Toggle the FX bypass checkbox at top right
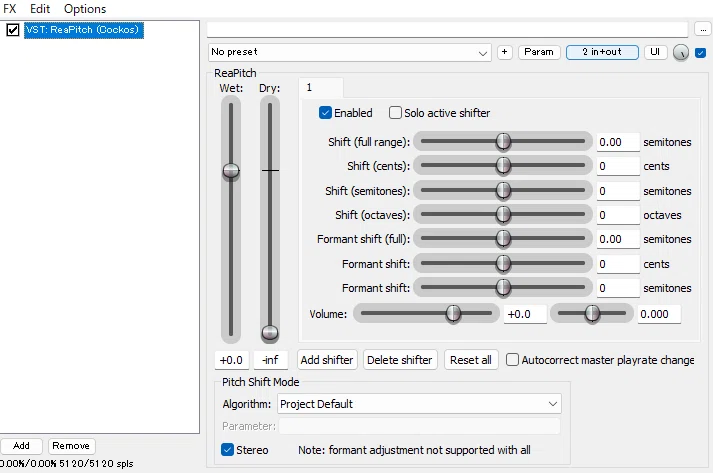This screenshot has width=713, height=473. (x=701, y=53)
